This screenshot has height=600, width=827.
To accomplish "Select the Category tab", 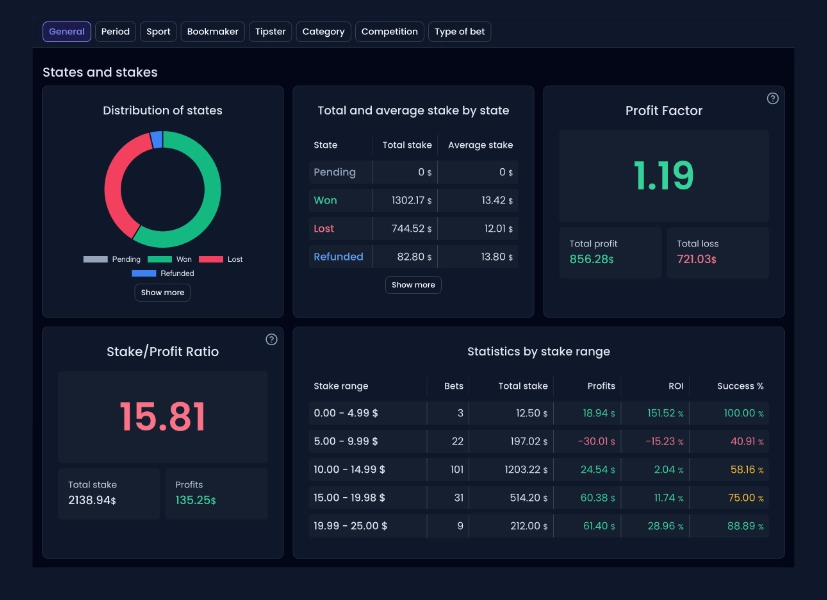I will [323, 32].
